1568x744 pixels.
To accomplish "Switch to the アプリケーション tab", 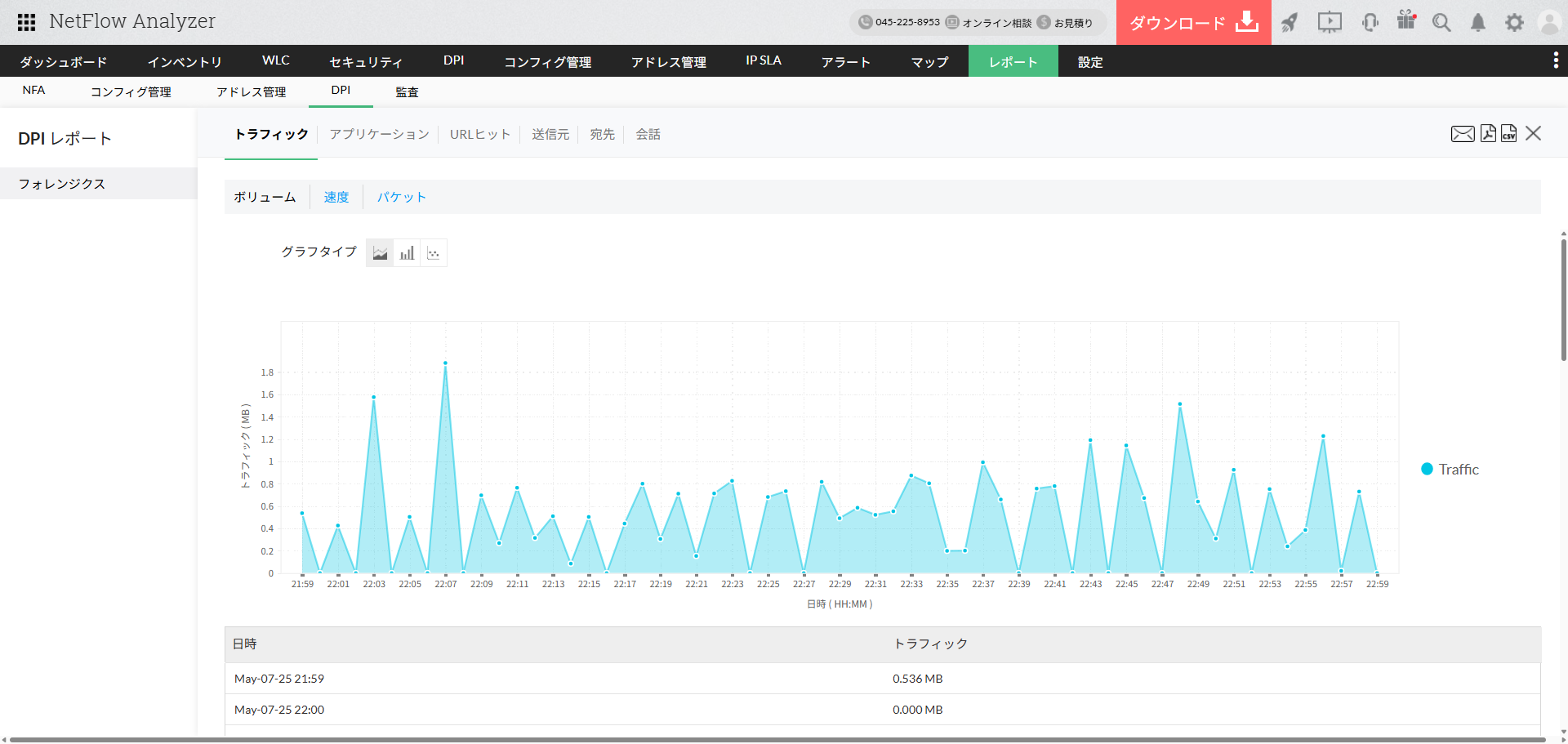I will (379, 134).
